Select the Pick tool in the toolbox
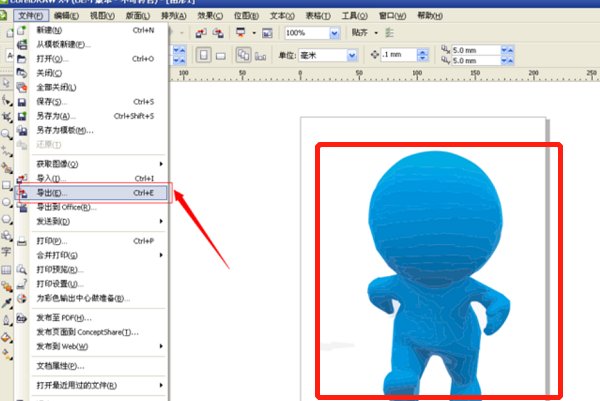Image resolution: width=600 pixels, height=401 pixels. (6, 83)
